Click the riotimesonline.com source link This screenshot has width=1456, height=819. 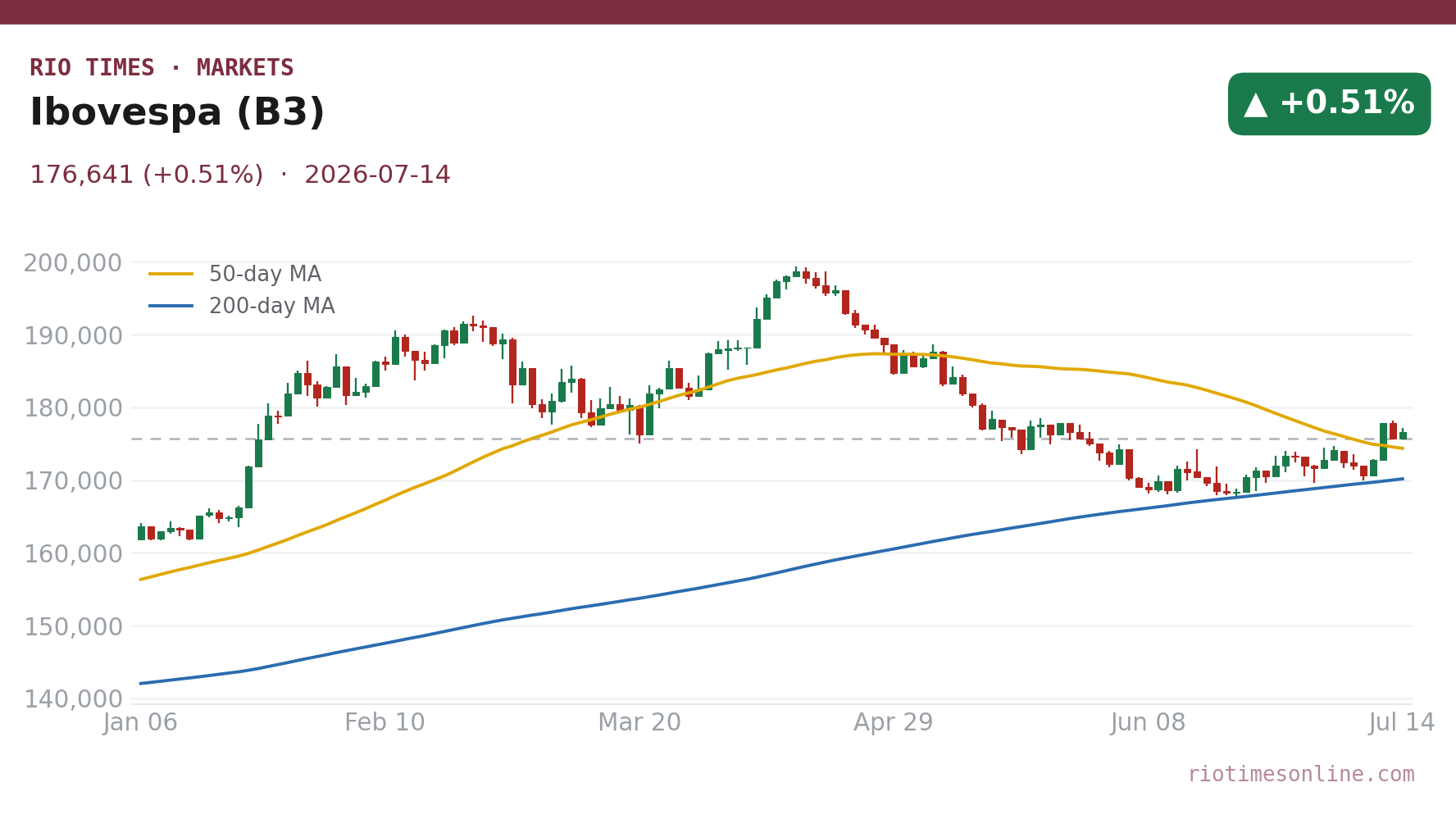point(1301,775)
